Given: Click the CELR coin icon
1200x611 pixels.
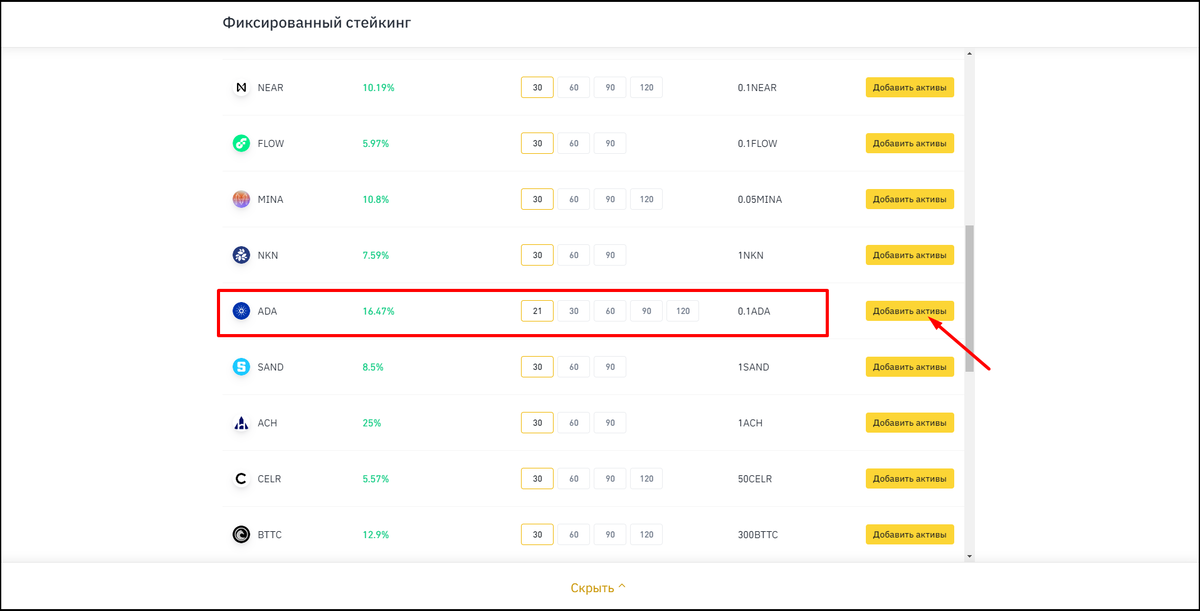Looking at the screenshot, I should pos(241,479).
